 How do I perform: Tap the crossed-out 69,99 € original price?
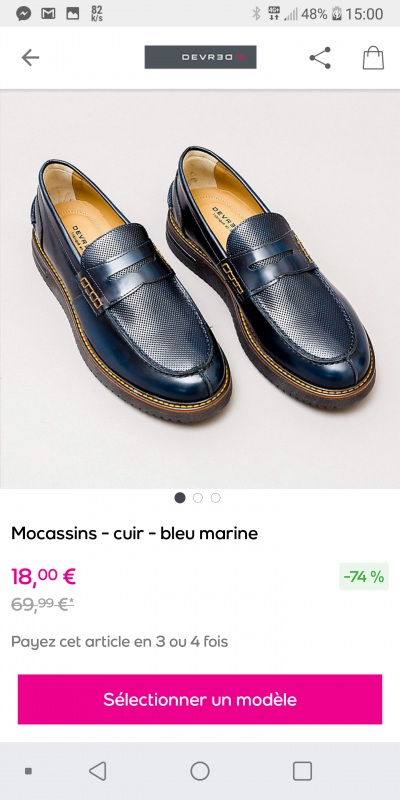pos(42,605)
